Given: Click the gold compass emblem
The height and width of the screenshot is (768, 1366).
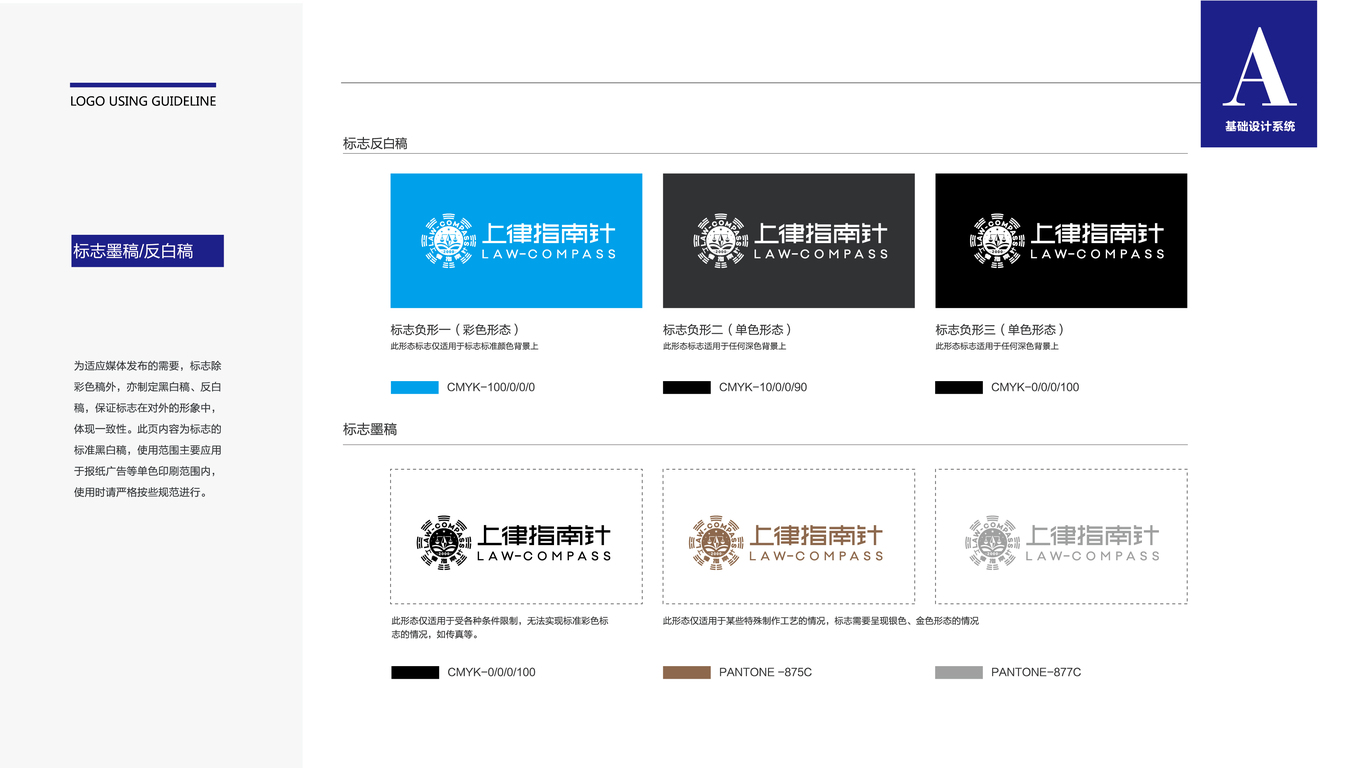Looking at the screenshot, I should click(714, 543).
